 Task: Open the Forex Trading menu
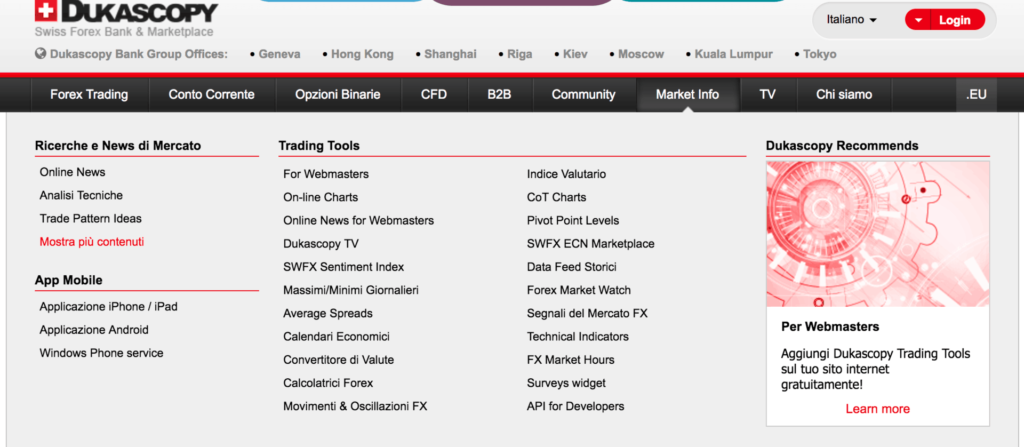89,95
